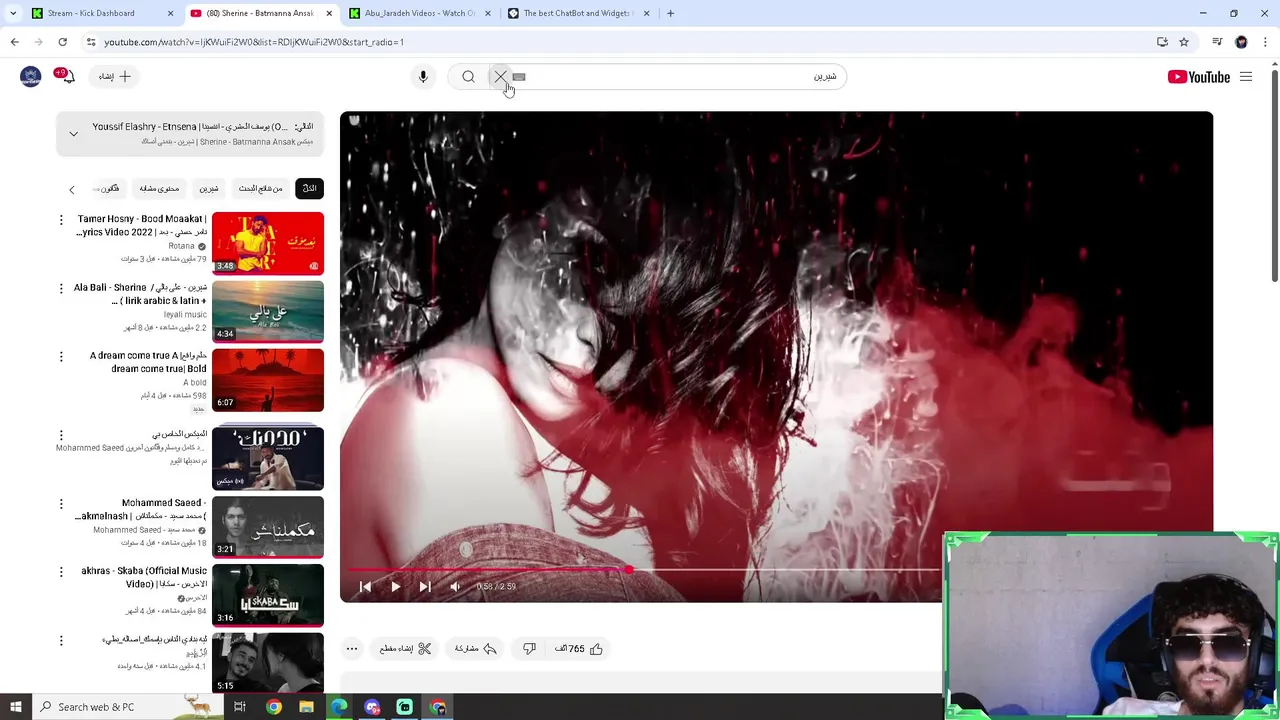Play the paused video
The height and width of the screenshot is (720, 1280).
(x=395, y=587)
